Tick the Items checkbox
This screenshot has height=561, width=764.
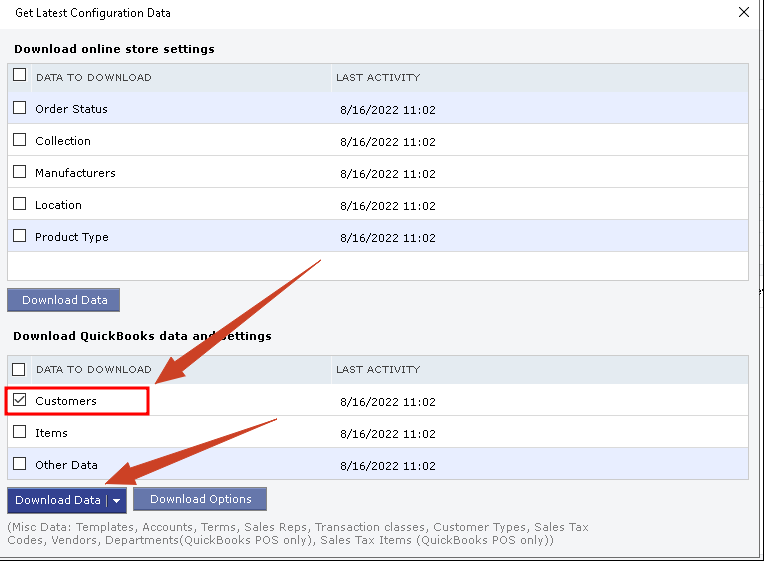[x=19, y=431]
